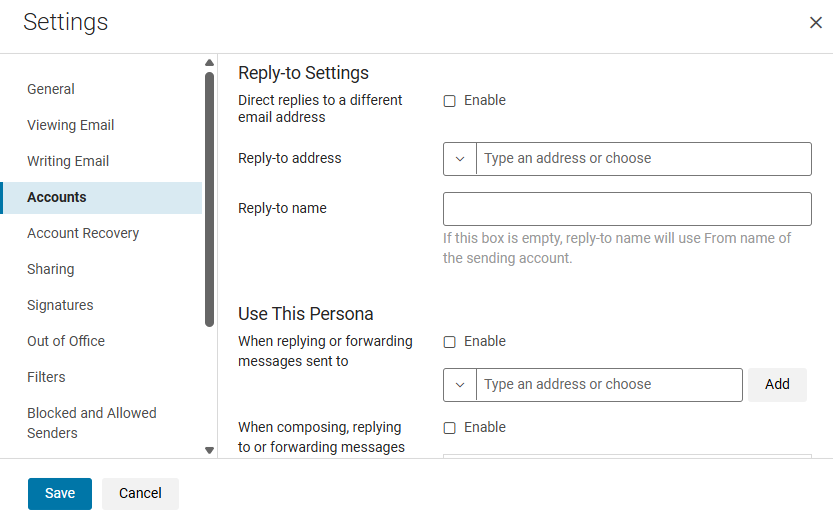Cancel the settings changes

click(140, 493)
